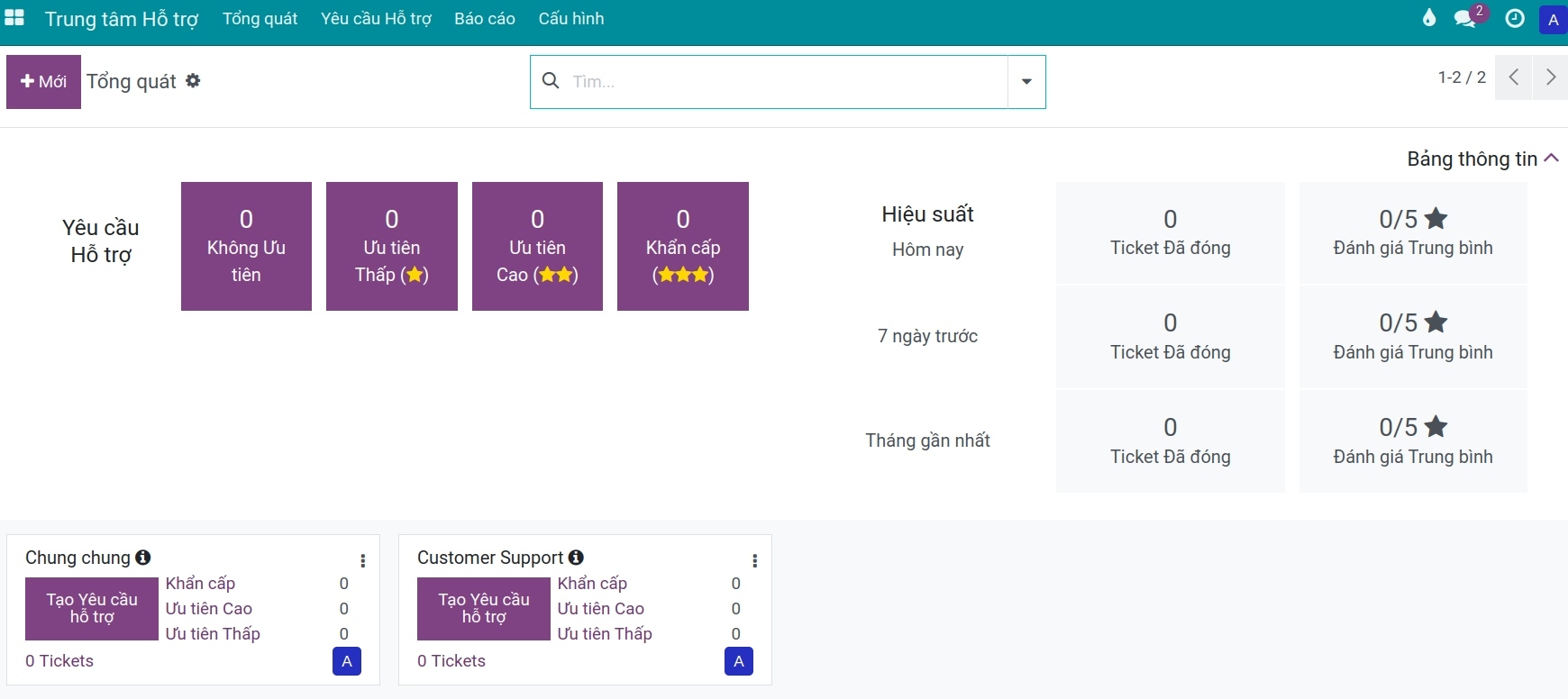1568x699 pixels.
Task: Open the Không Ưu tiên tickets tile
Action: click(x=246, y=247)
